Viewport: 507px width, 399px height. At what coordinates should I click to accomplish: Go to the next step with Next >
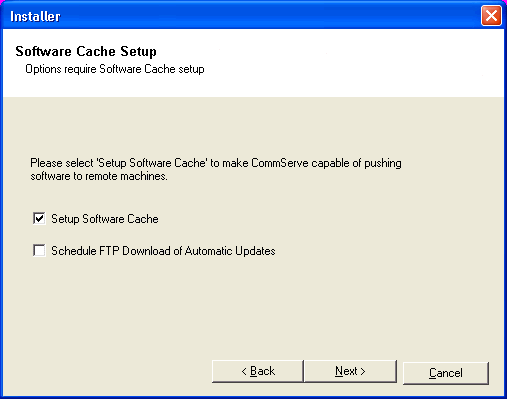(350, 371)
